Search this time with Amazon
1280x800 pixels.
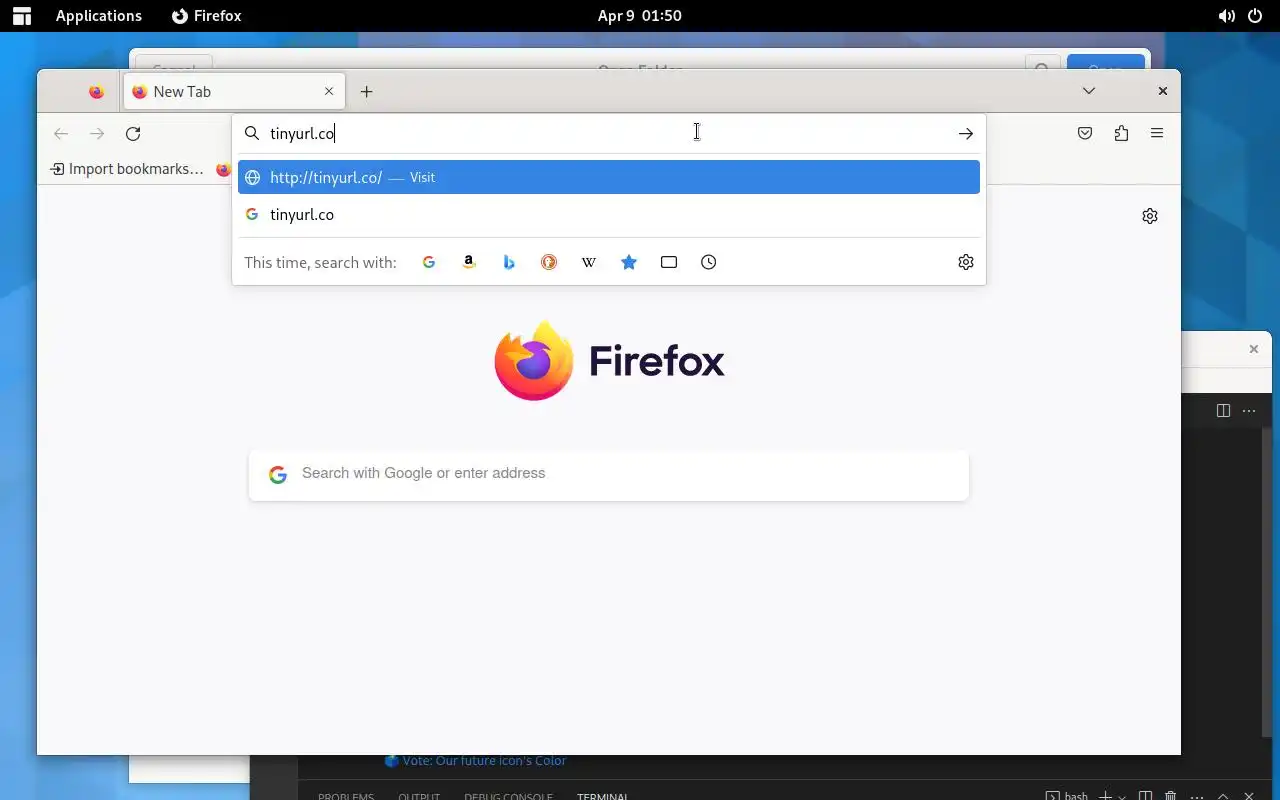tap(469, 262)
